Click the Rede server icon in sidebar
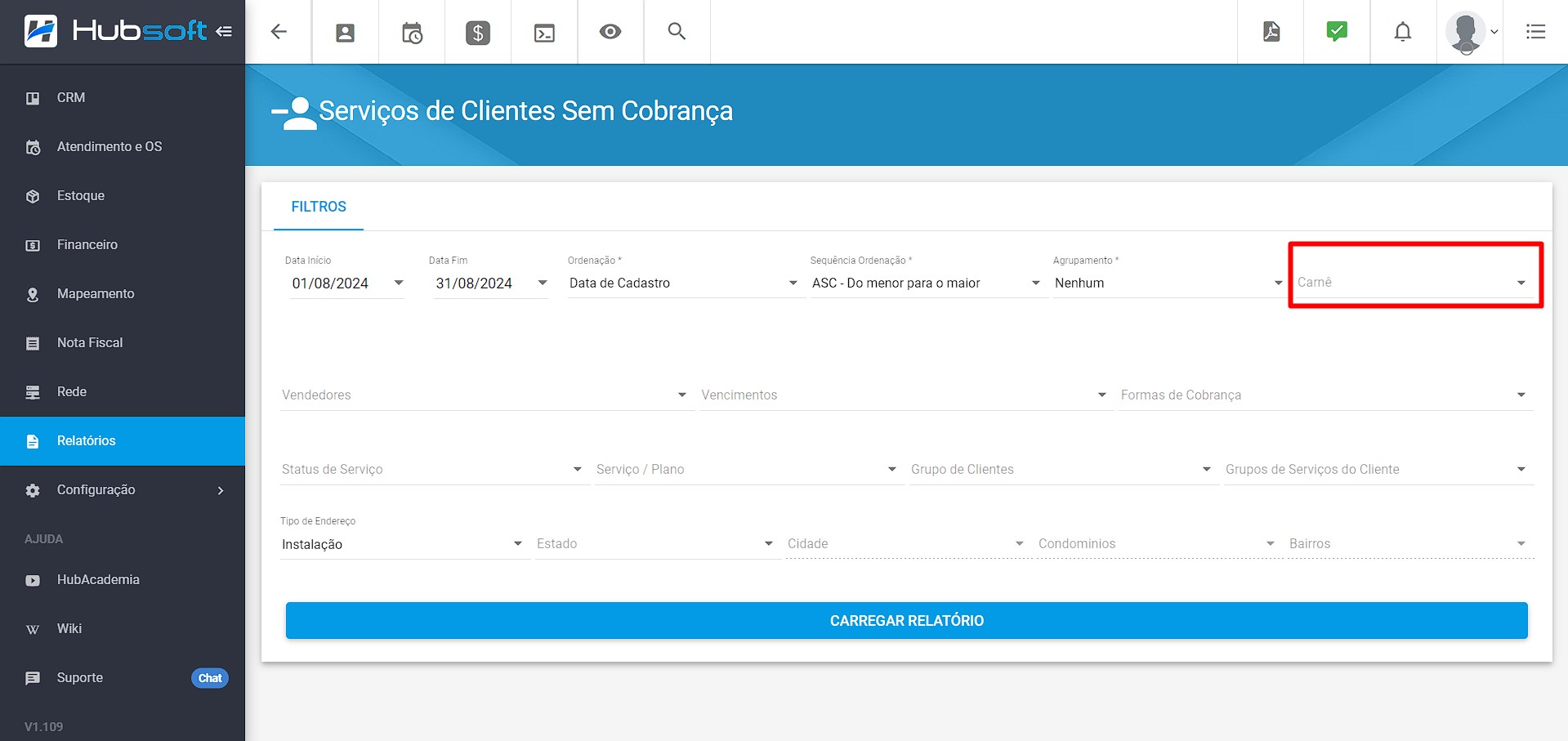This screenshot has height=741, width=1568. (33, 392)
